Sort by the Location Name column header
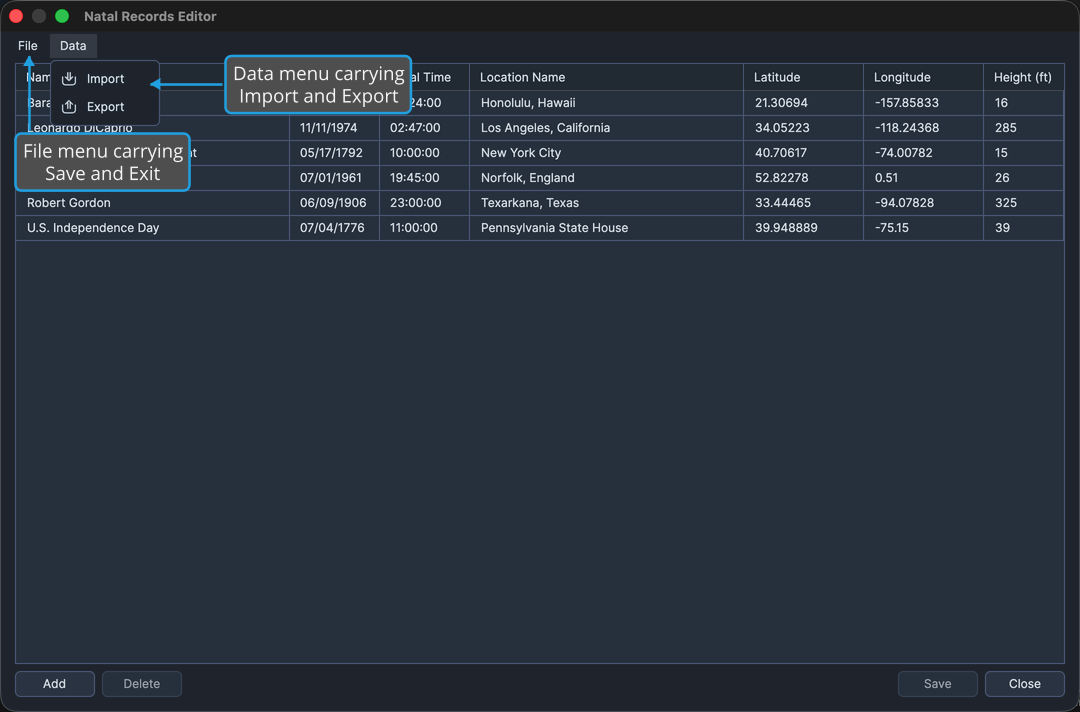Image resolution: width=1080 pixels, height=712 pixels. [606, 77]
